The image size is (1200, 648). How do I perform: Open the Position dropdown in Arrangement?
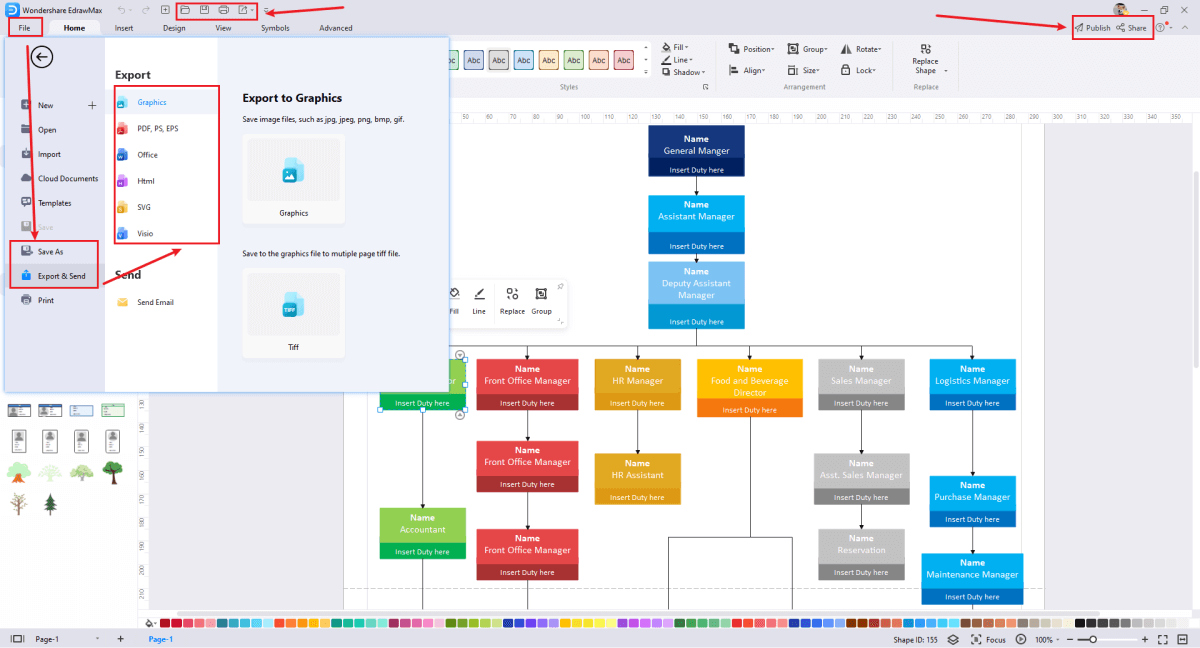[750, 48]
